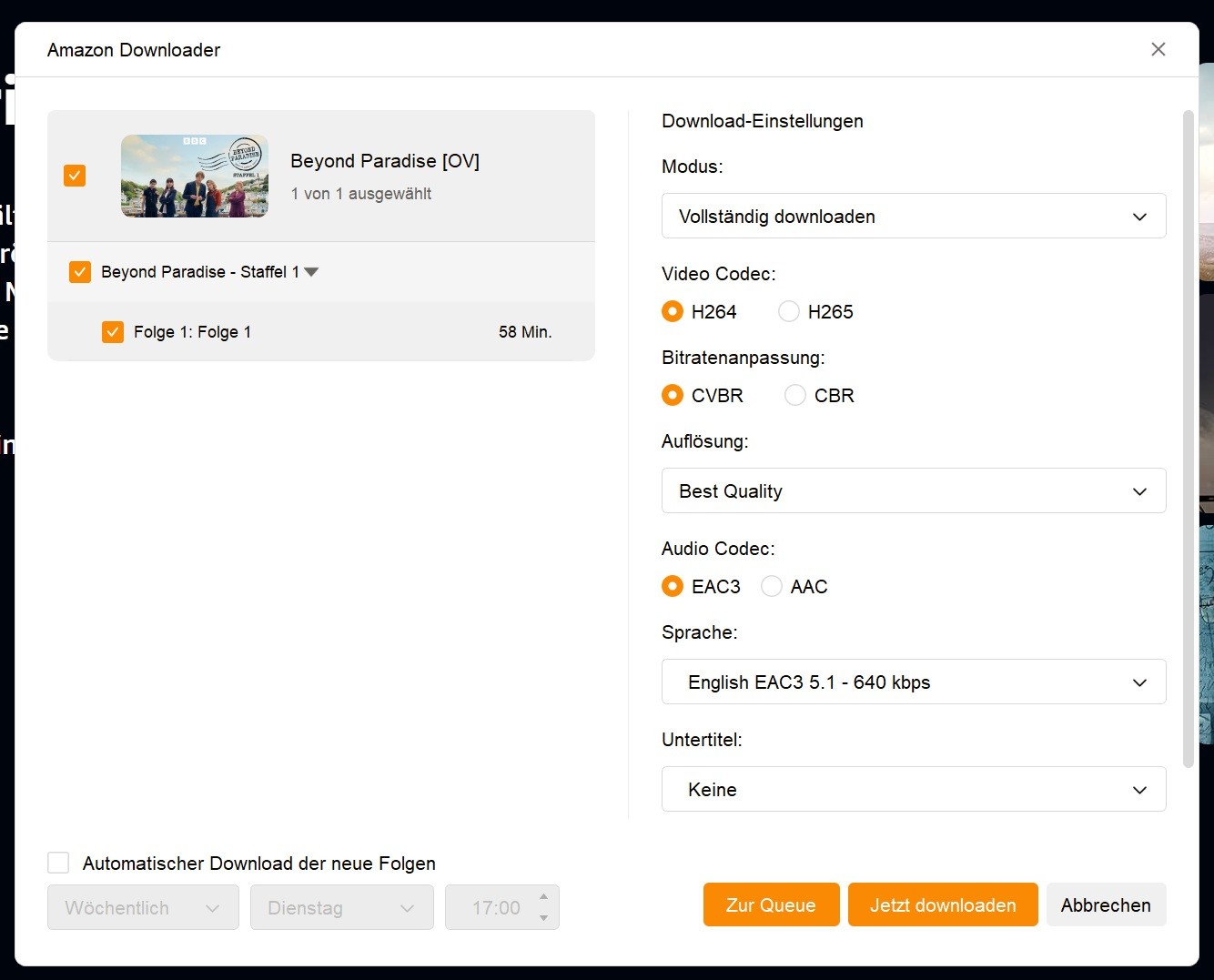Increase the time with the up stepper arrow

coord(543,896)
